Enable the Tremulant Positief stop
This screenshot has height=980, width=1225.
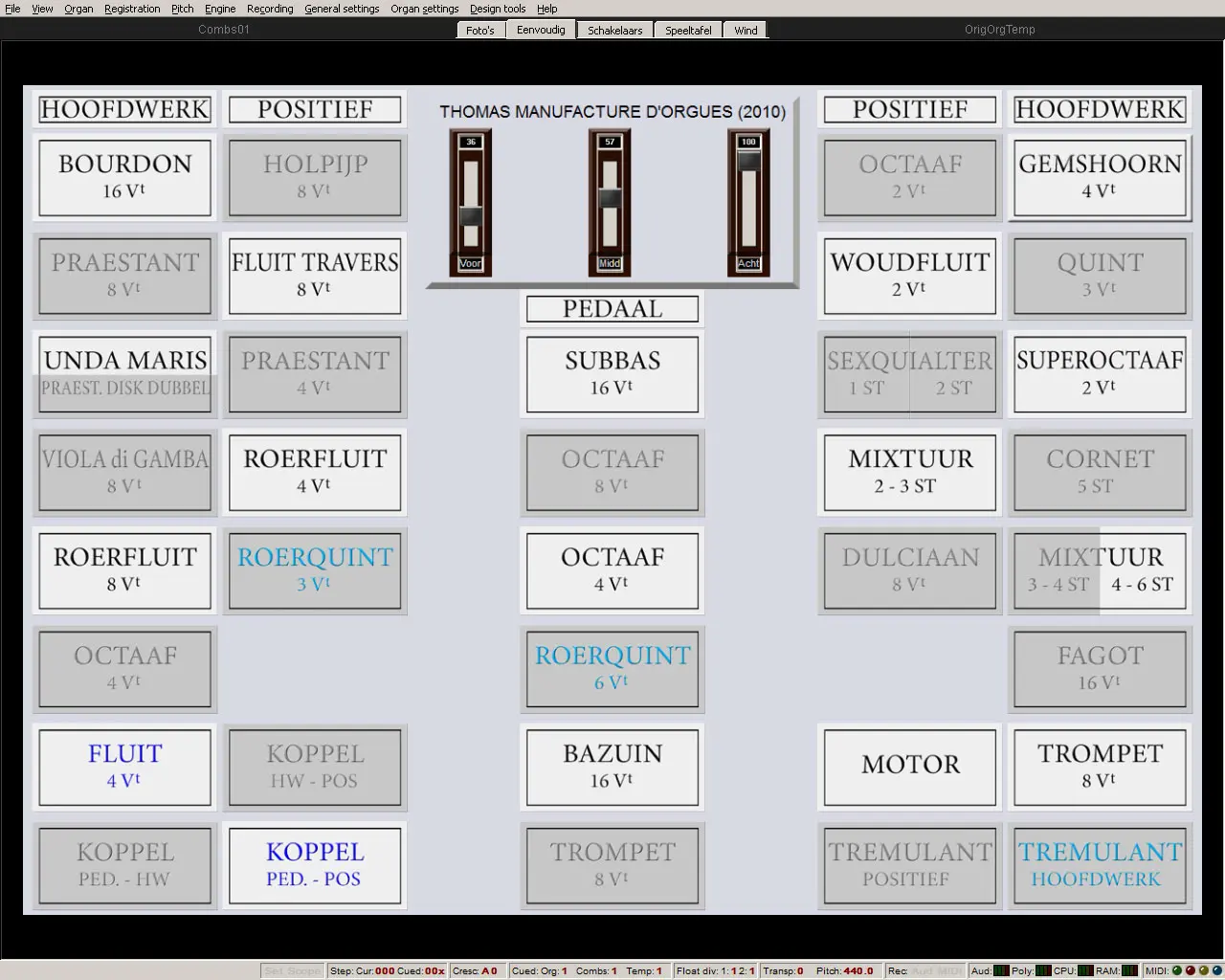pyautogui.click(x=910, y=864)
